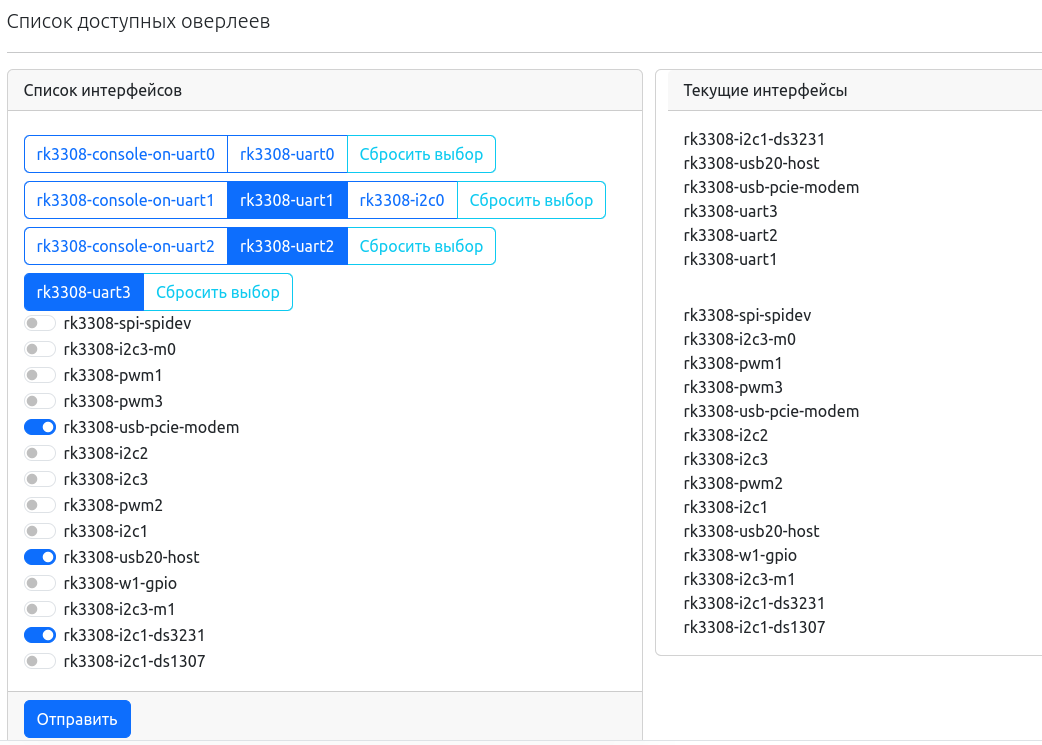The height and width of the screenshot is (745, 1042).
Task: Select the rk3308-console-on-uart0 option
Action: point(126,154)
